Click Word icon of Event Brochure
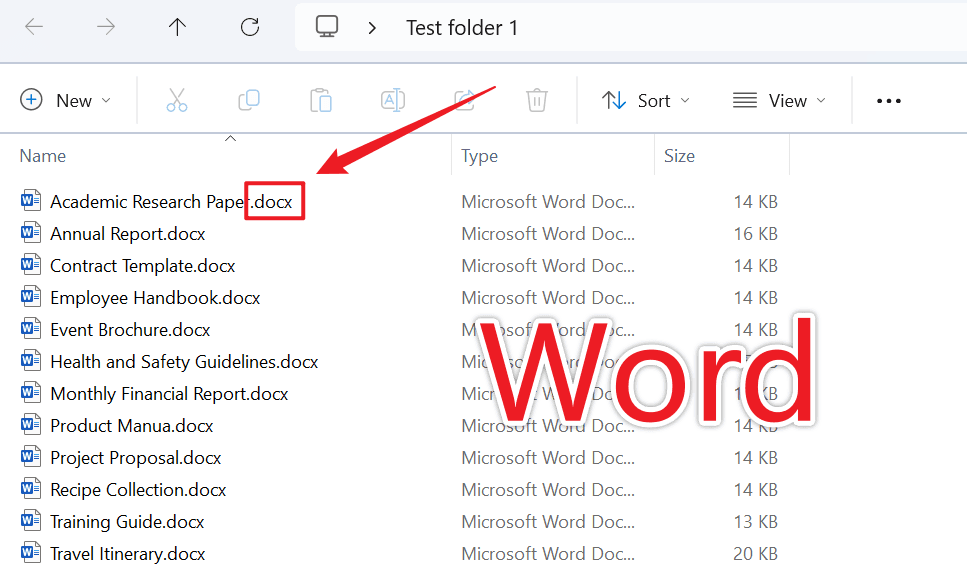This screenshot has width=967, height=587. coord(31,329)
